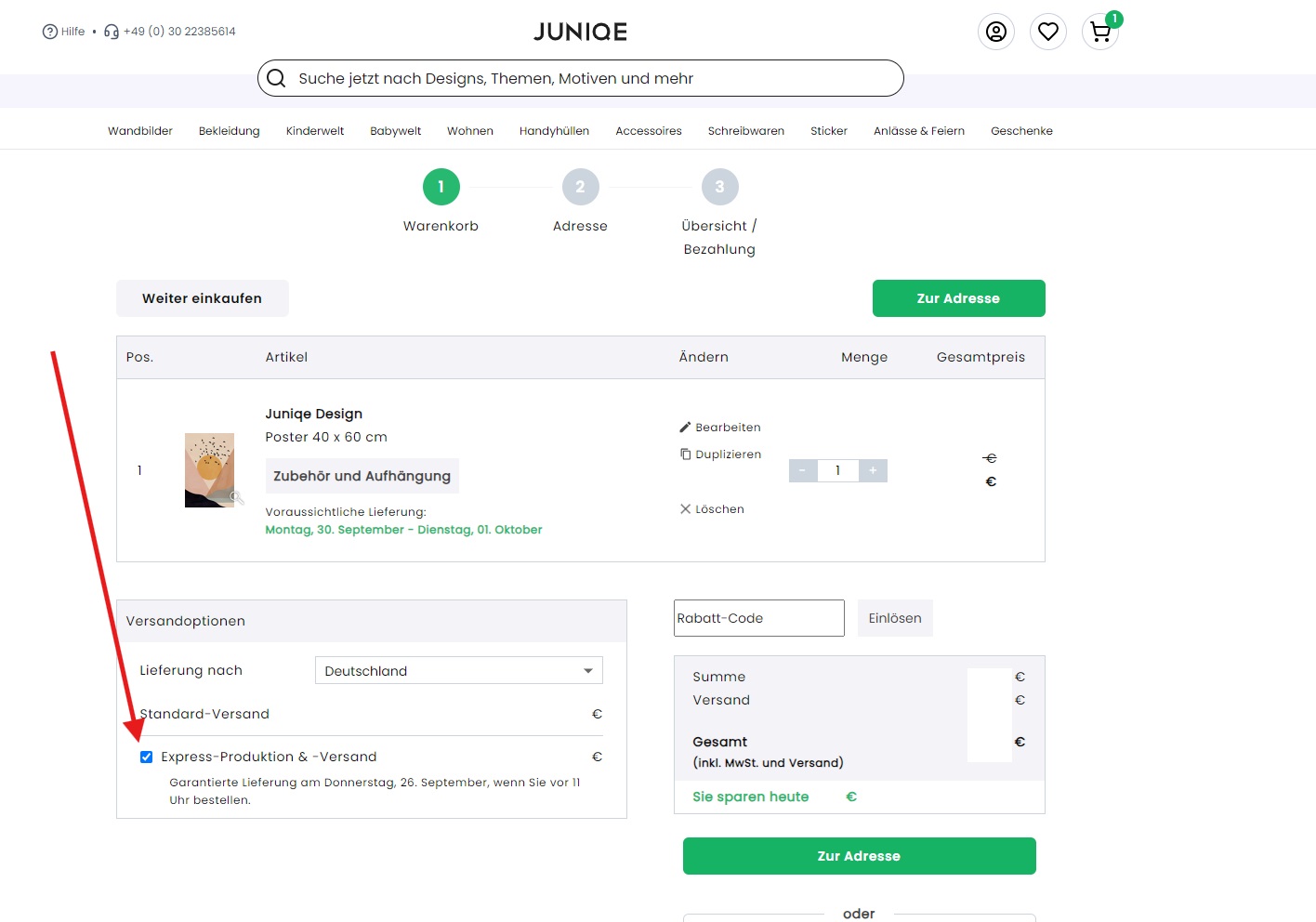Click the JUNIQE logo

pyautogui.click(x=580, y=32)
